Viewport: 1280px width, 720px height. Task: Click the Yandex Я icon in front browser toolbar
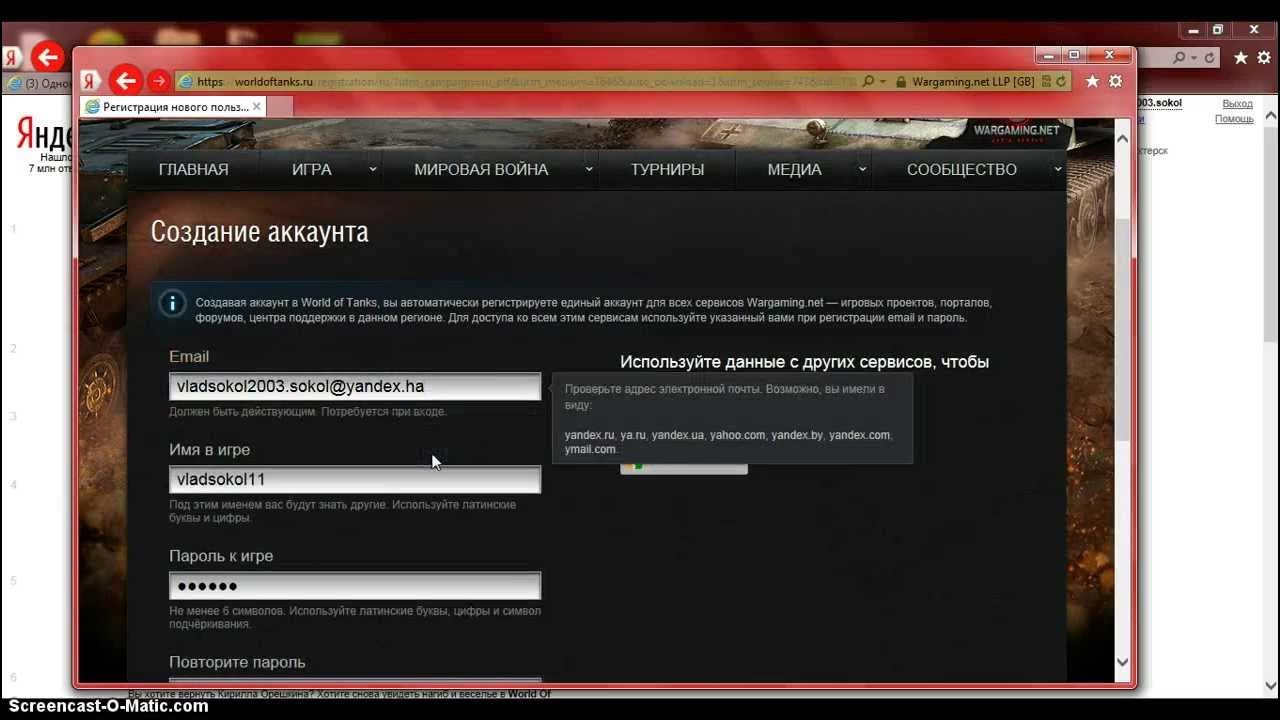point(90,81)
